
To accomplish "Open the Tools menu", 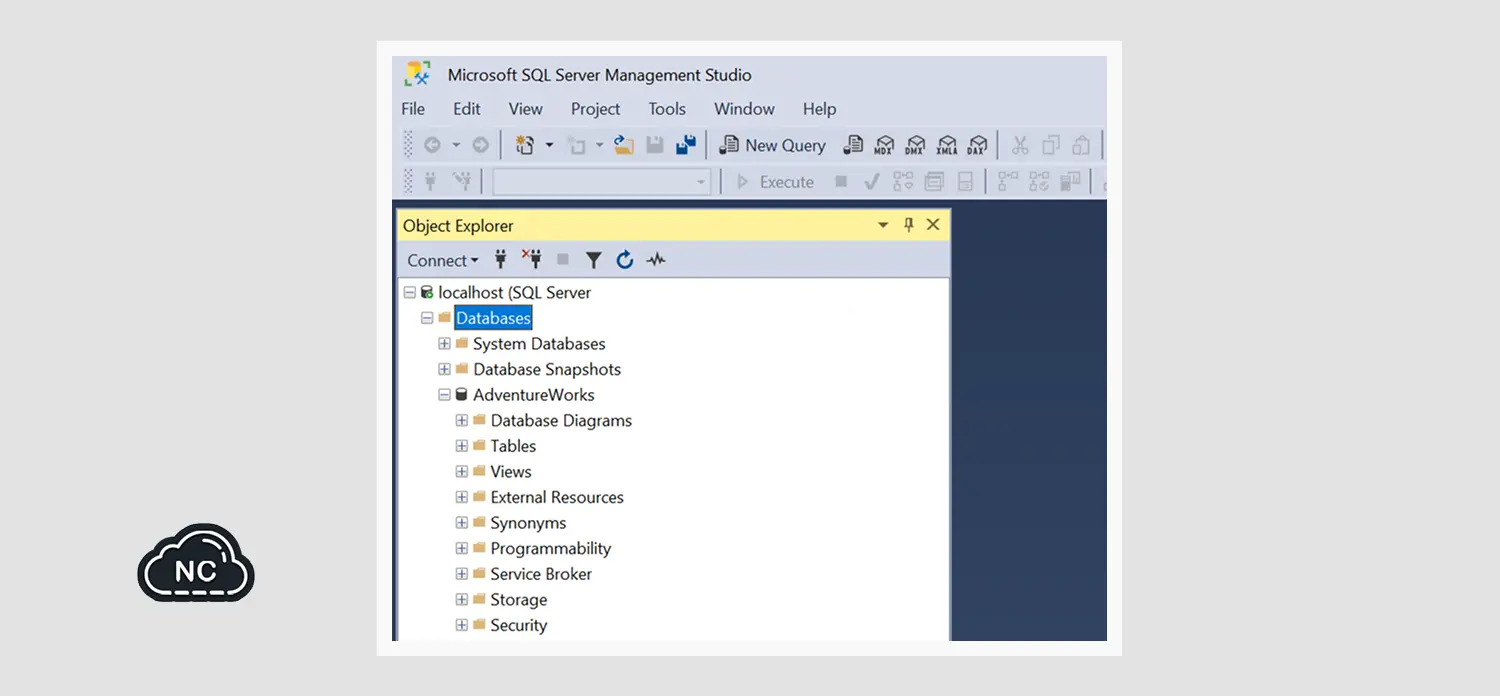I will pyautogui.click(x=666, y=109).
